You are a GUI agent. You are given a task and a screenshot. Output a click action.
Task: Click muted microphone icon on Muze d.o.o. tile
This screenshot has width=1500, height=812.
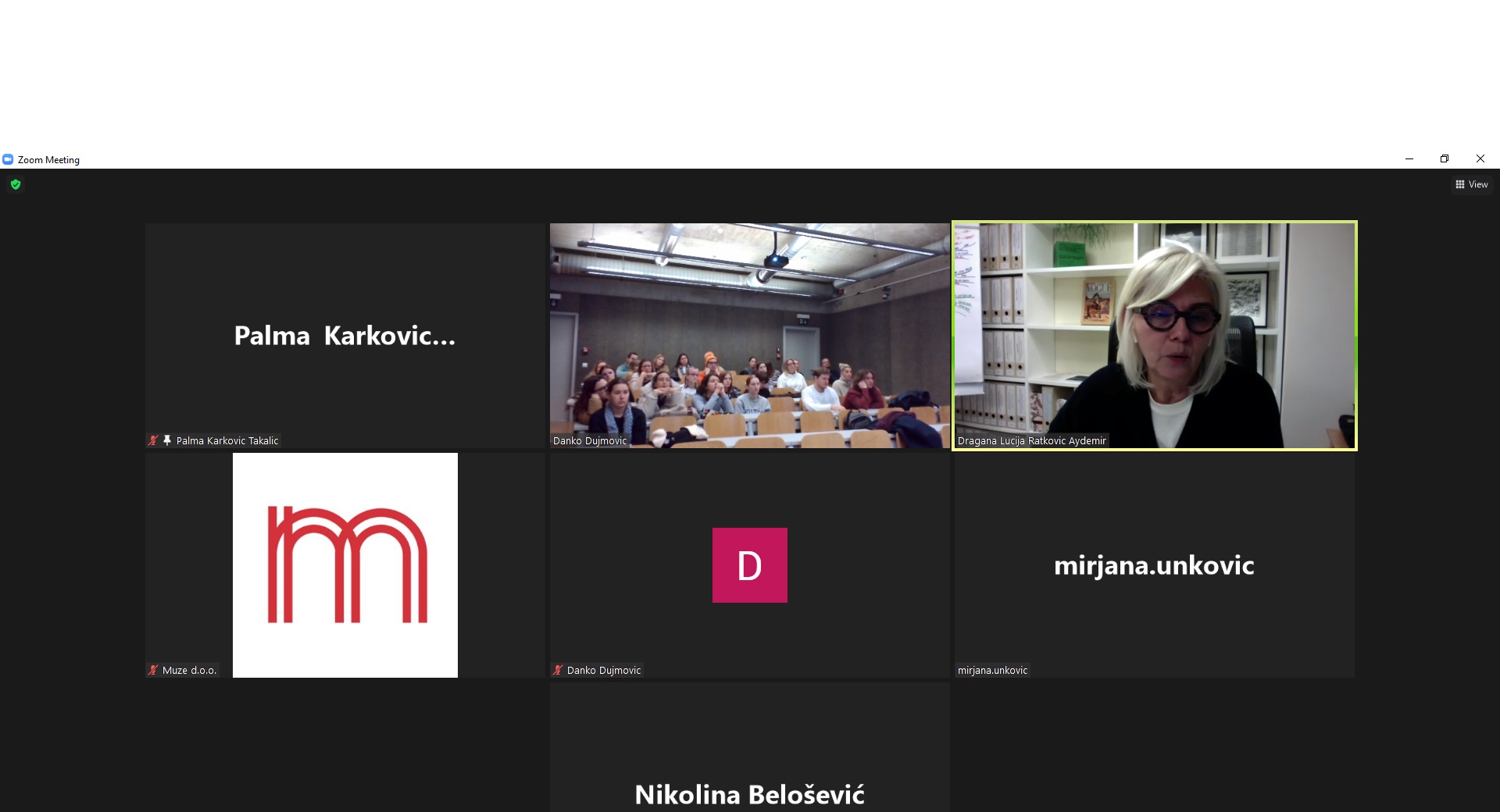(153, 671)
